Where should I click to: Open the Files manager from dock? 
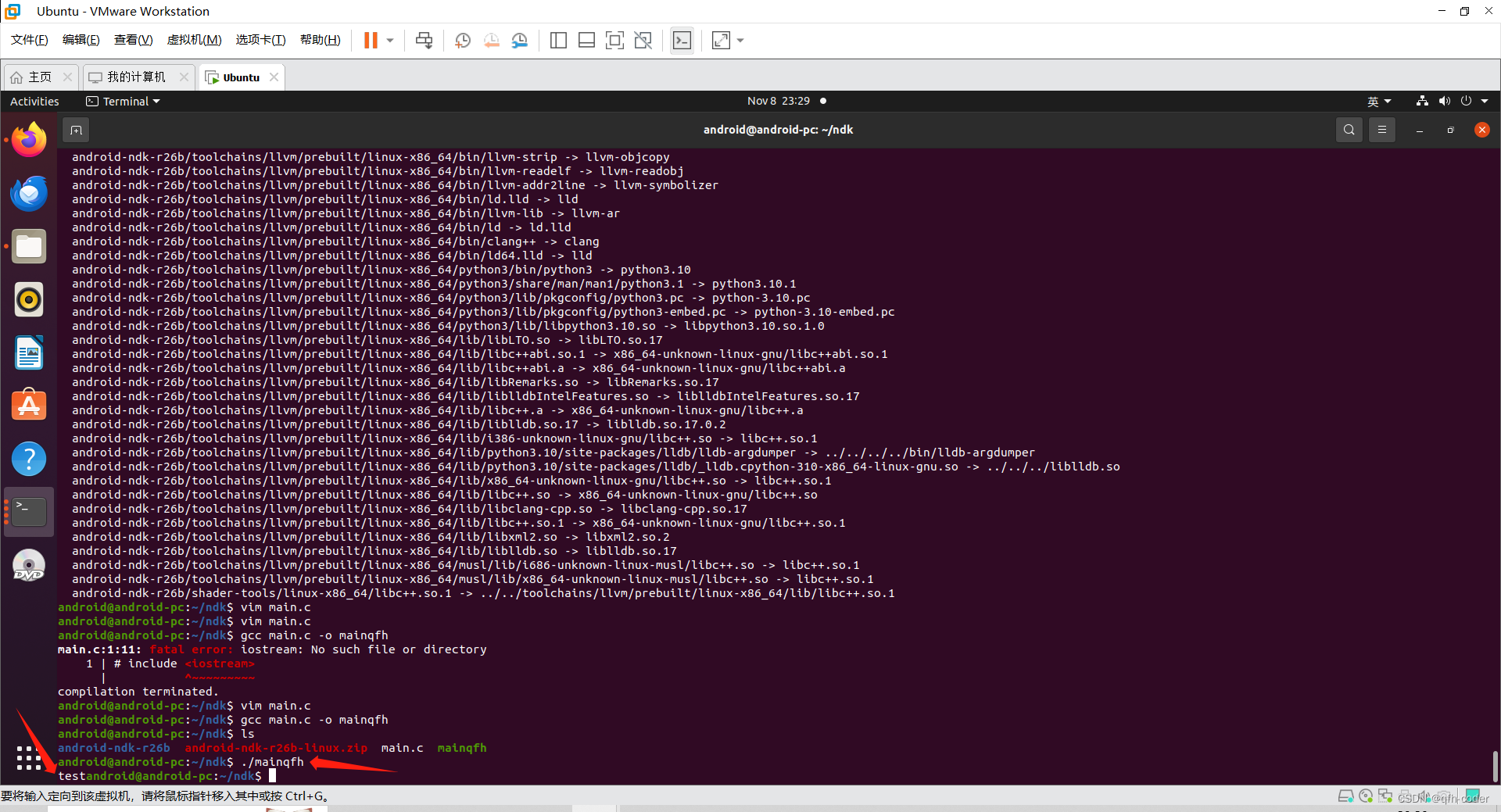(29, 246)
